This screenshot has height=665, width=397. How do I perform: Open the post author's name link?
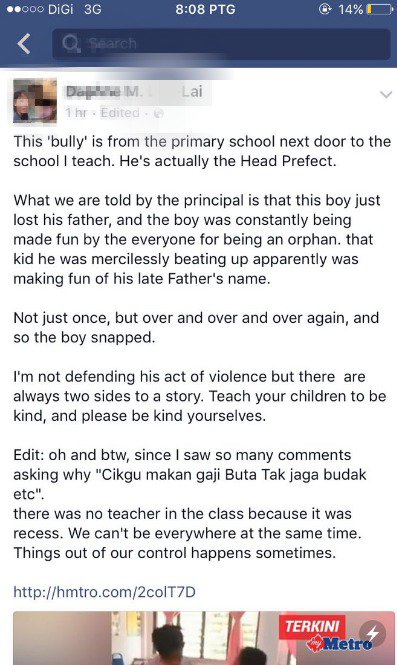[x=134, y=92]
